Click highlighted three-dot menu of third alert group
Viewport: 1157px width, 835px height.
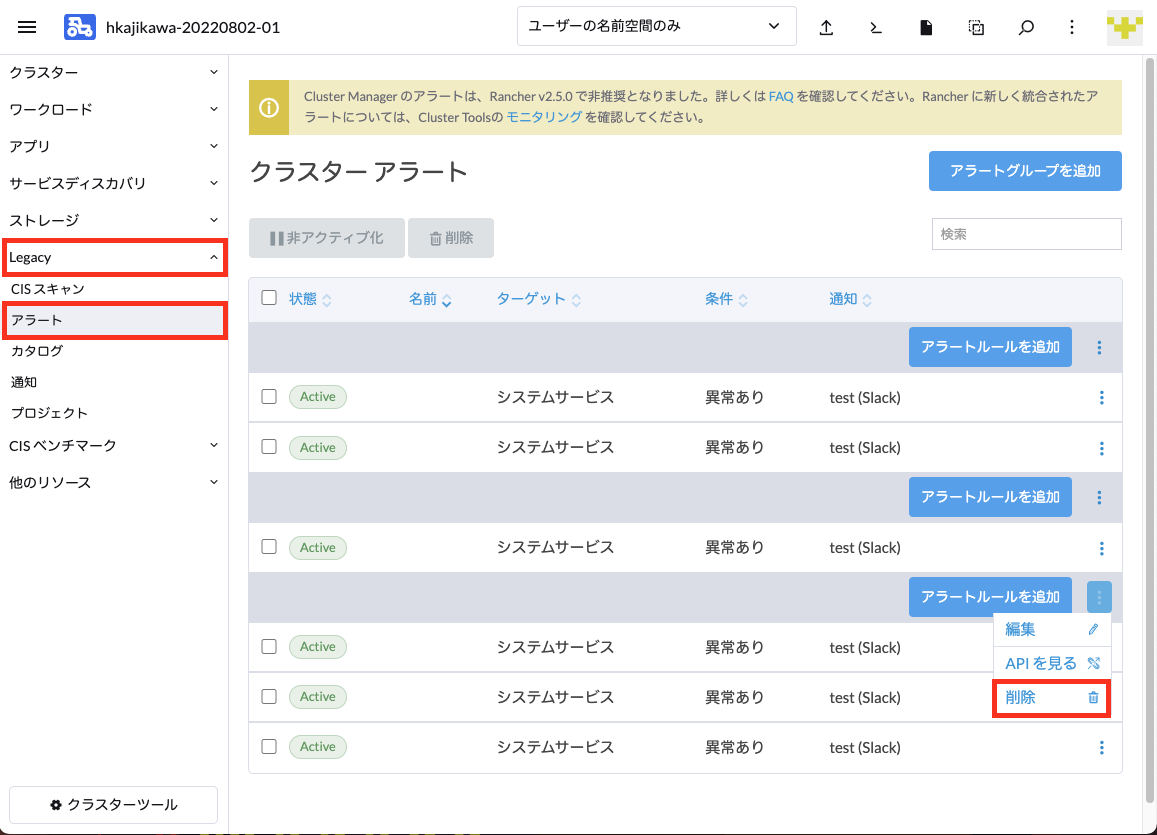coord(1099,597)
